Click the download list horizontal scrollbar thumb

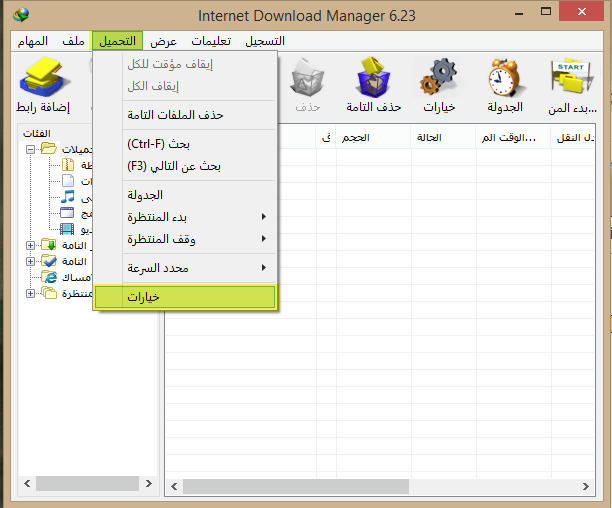pos(296,486)
